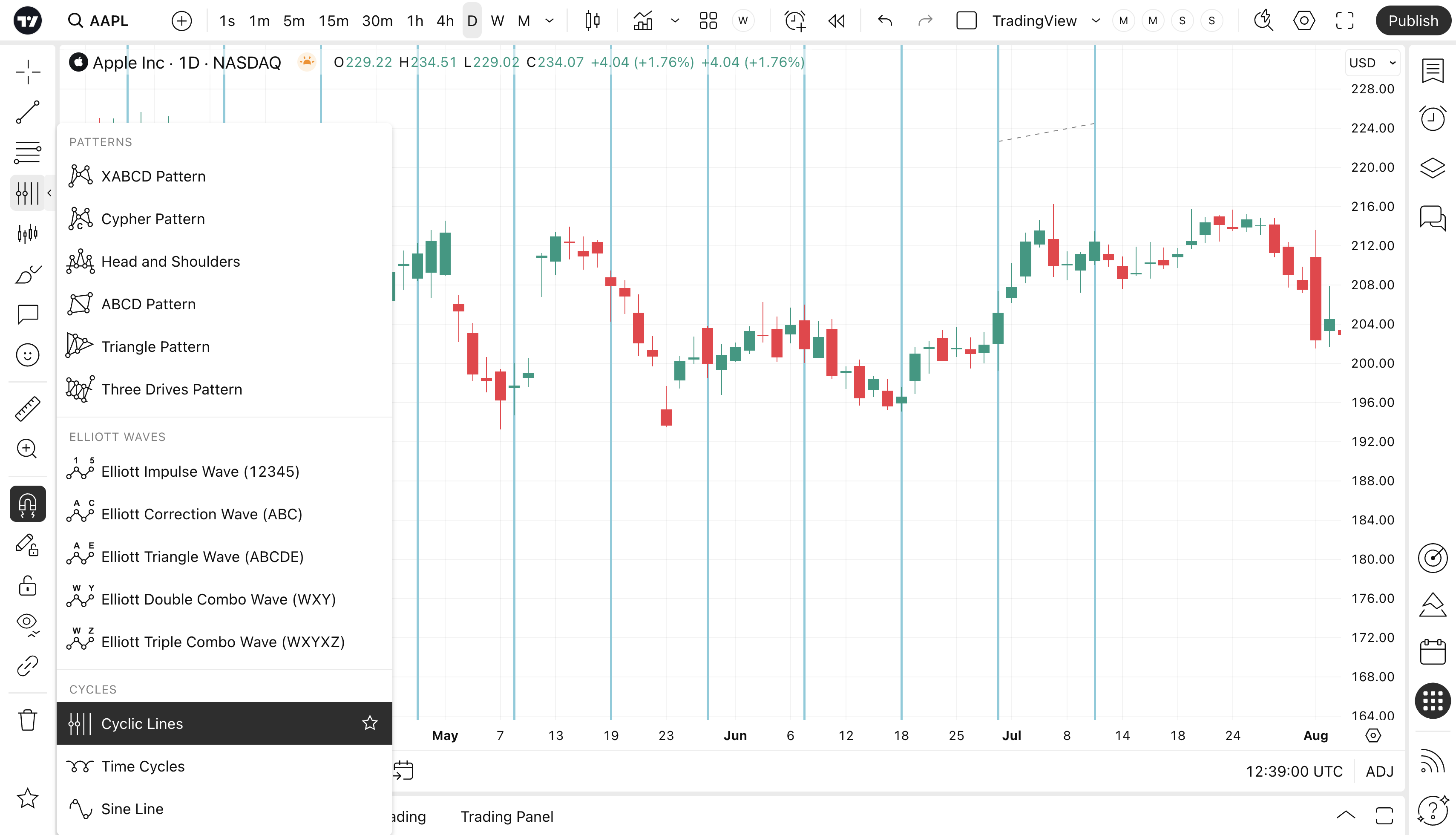Open the Watchlist panel icon
The width and height of the screenshot is (1456, 835).
coord(1433,71)
